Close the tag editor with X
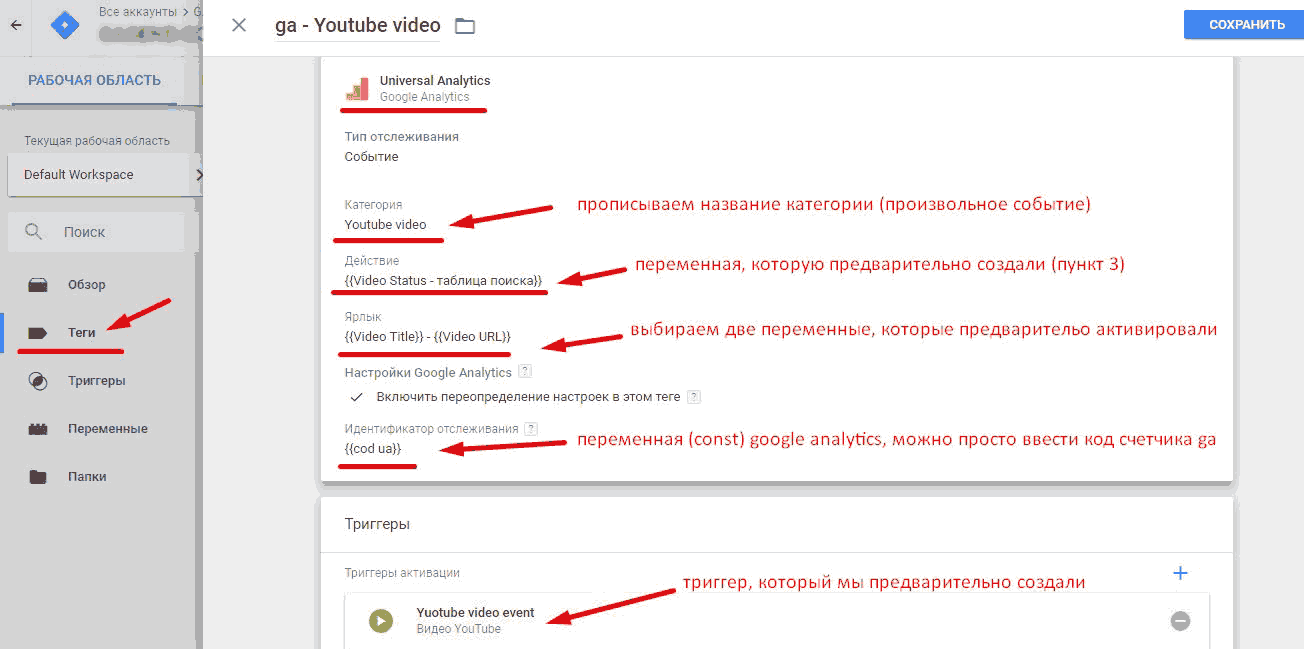Image resolution: width=1304 pixels, height=649 pixels. point(239,25)
